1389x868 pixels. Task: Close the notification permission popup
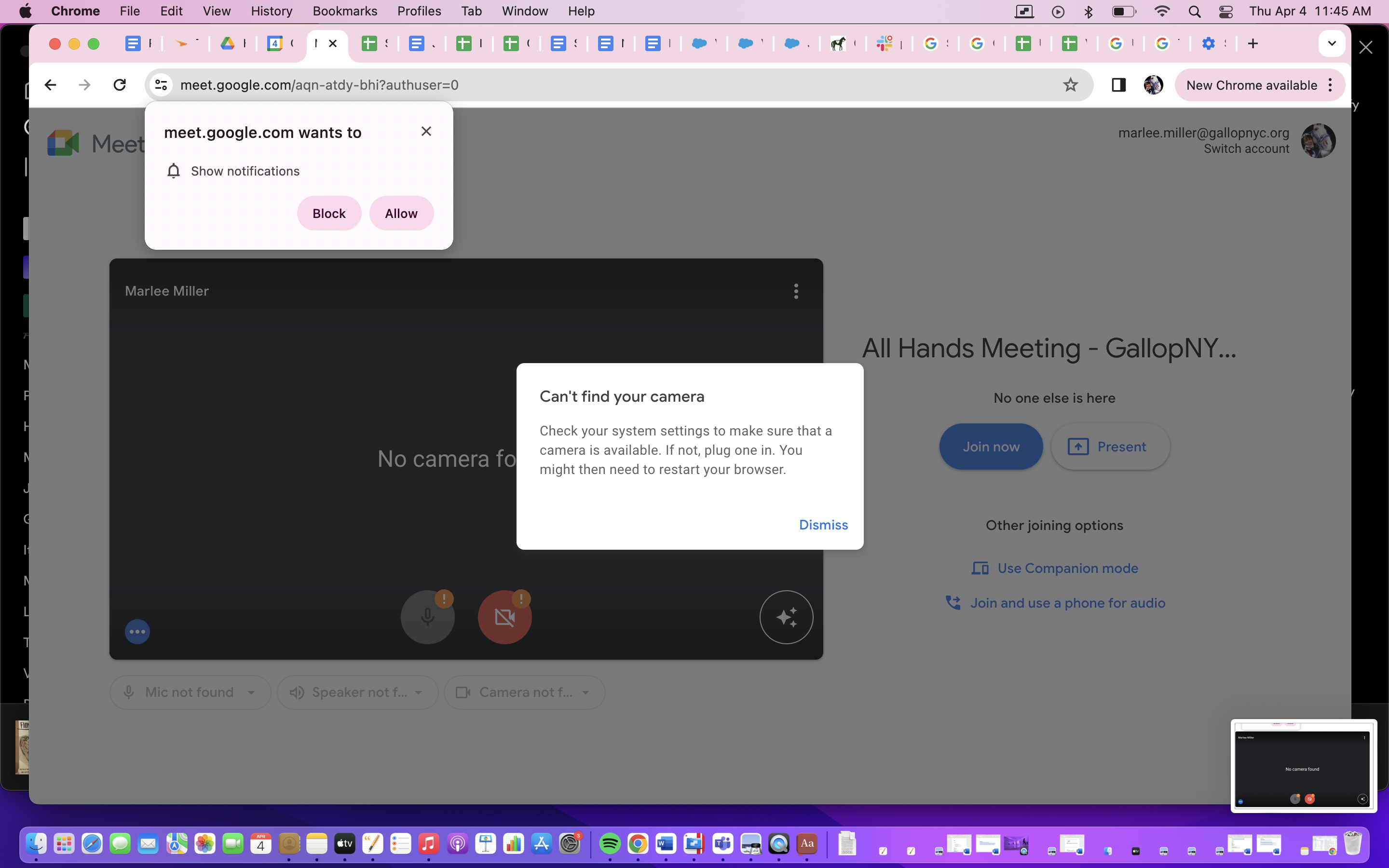pyautogui.click(x=426, y=132)
